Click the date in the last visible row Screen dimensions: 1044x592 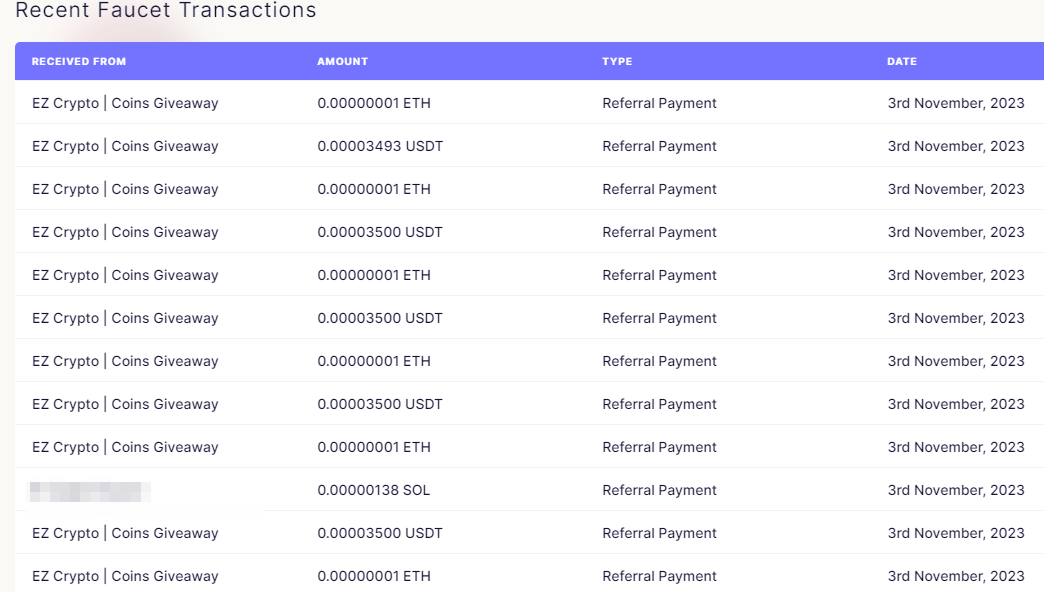[x=955, y=576]
